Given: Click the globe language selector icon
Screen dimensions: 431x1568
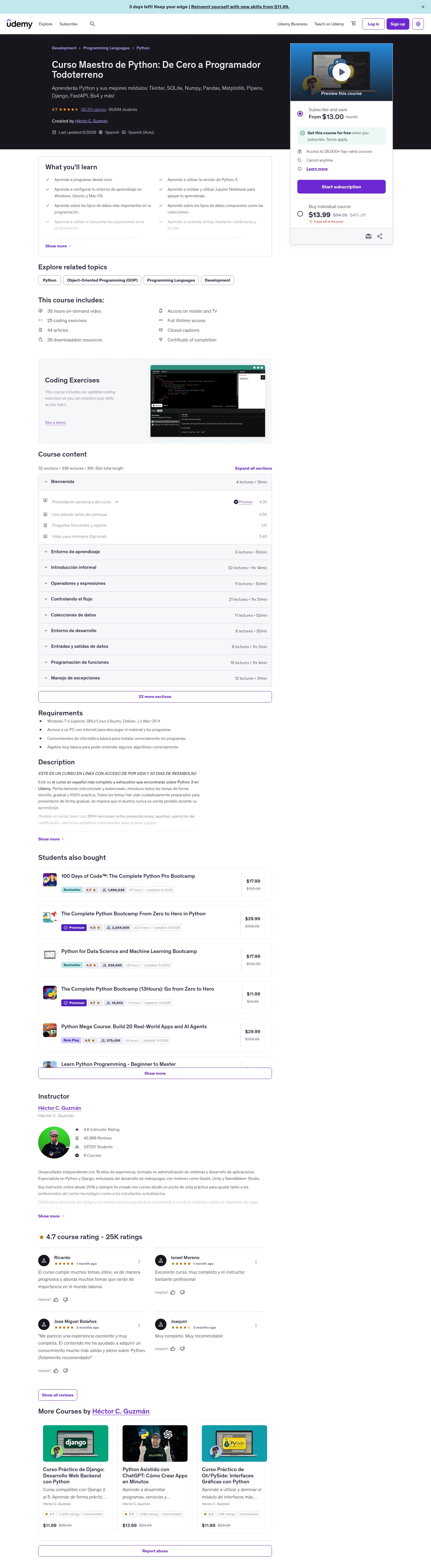Looking at the screenshot, I should click(418, 24).
